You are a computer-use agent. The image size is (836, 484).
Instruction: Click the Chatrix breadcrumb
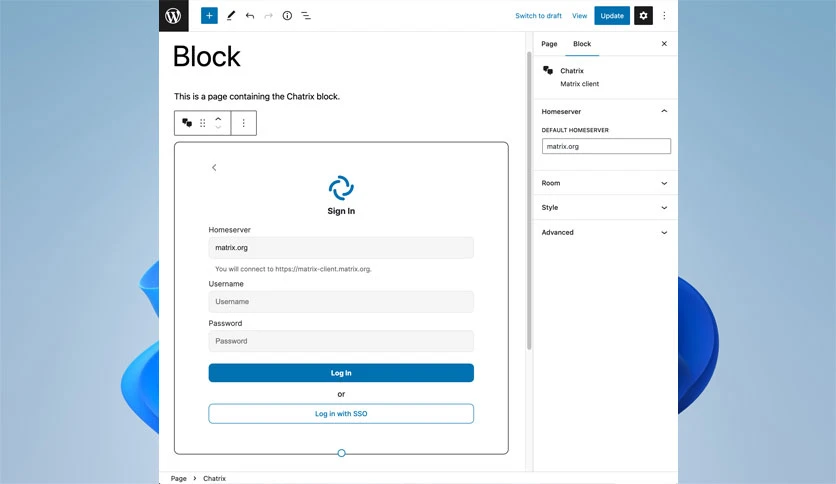pos(214,478)
